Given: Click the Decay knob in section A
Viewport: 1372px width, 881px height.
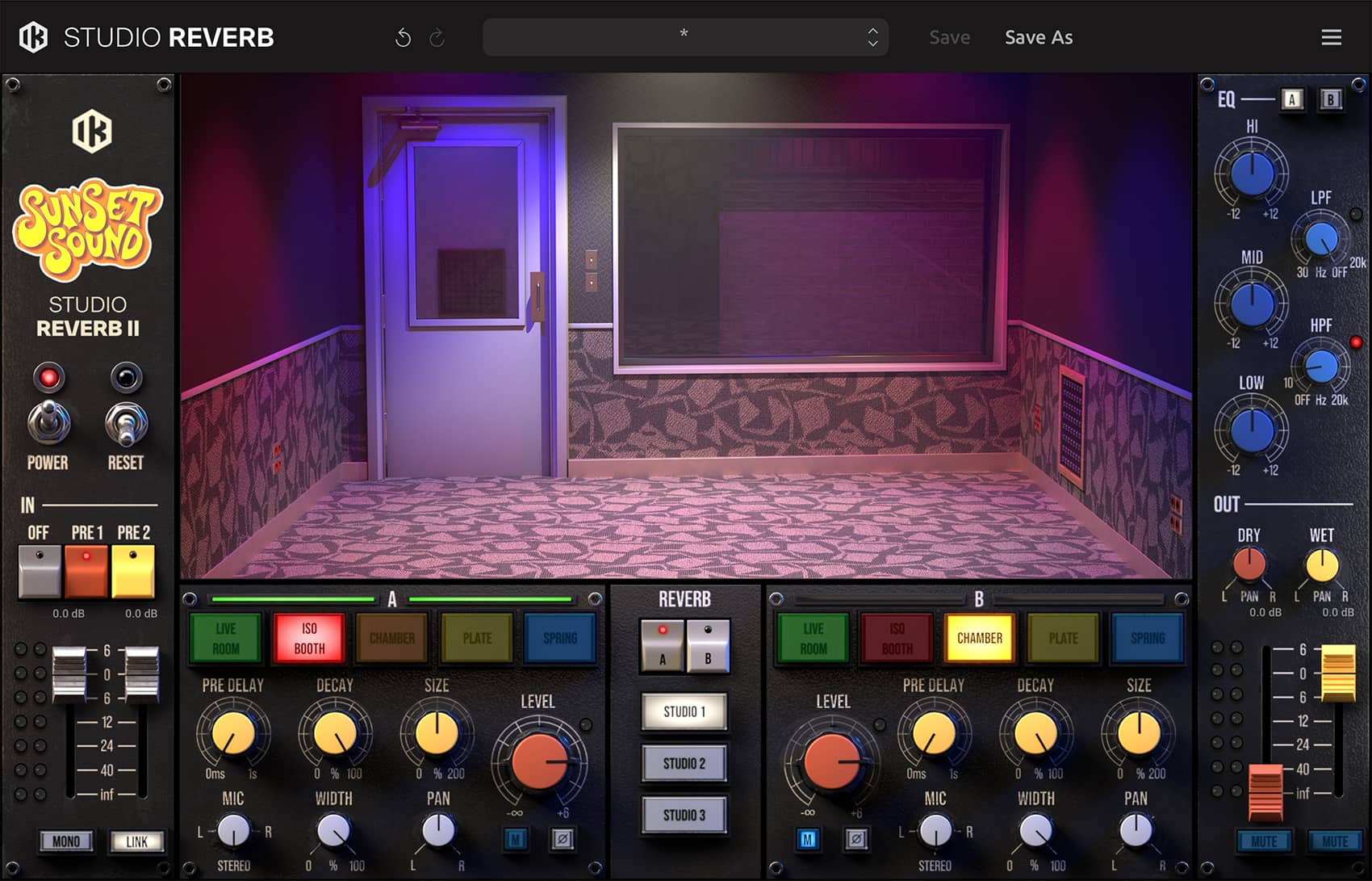Looking at the screenshot, I should tap(334, 733).
